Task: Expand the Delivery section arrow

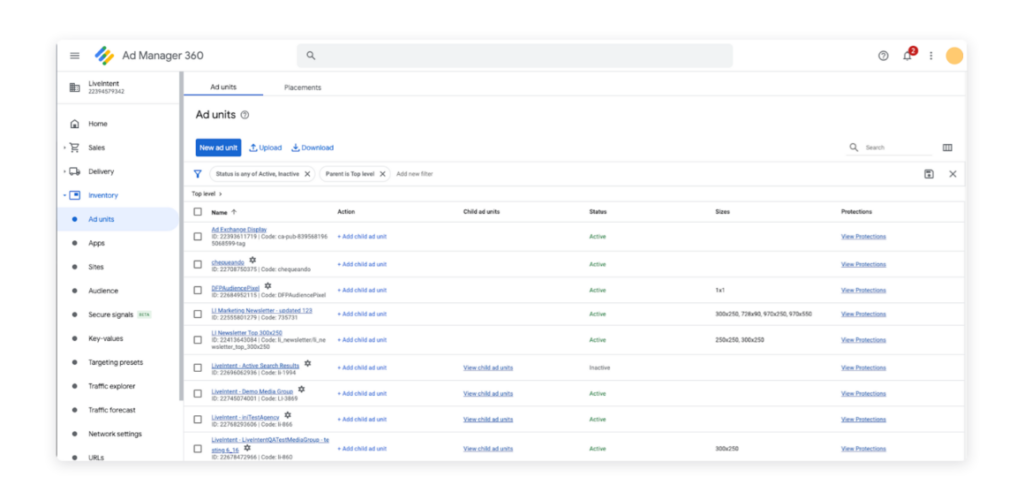Action: tap(64, 172)
